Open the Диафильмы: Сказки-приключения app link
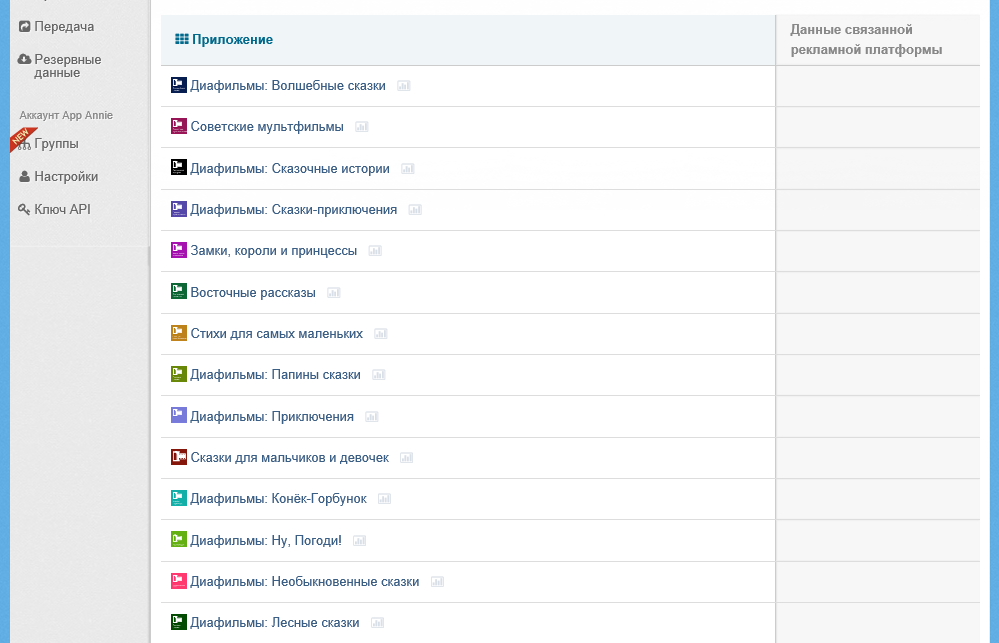Image resolution: width=999 pixels, height=643 pixels. point(293,210)
